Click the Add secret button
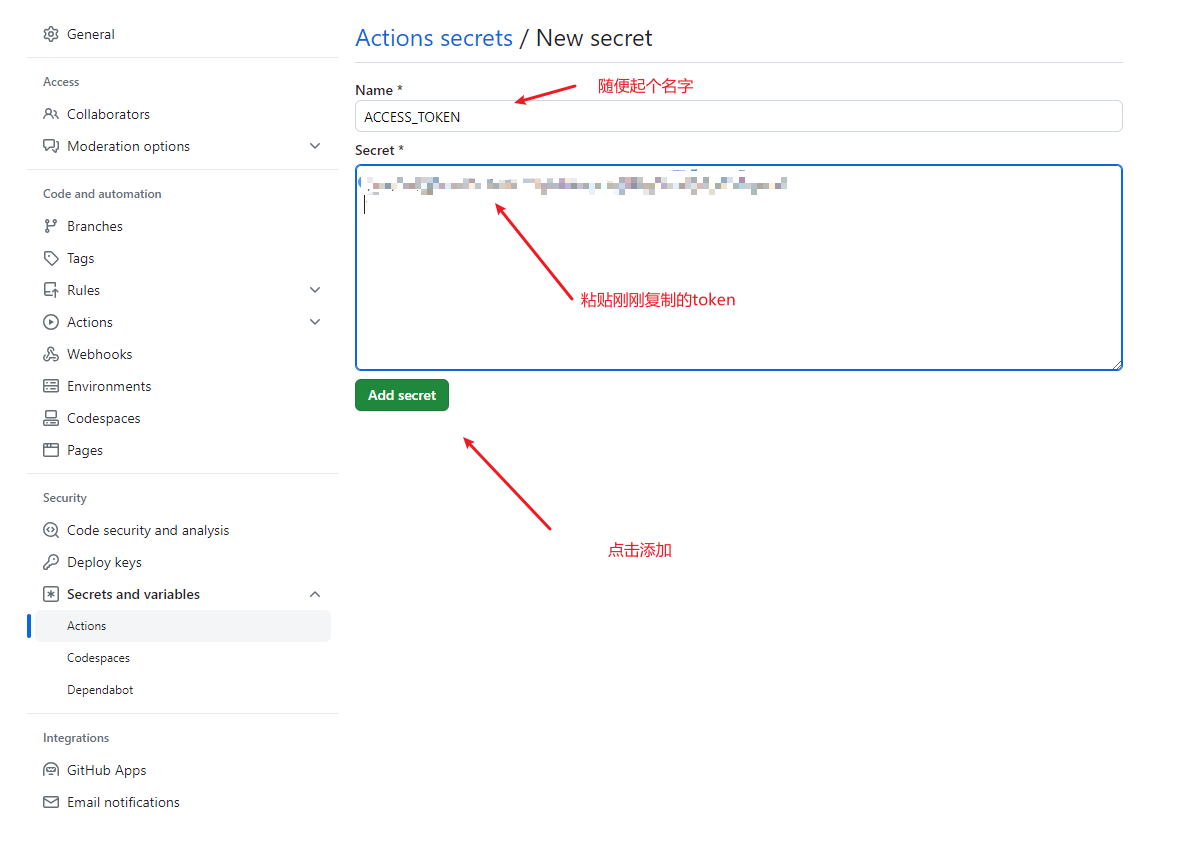This screenshot has width=1183, height=844. (x=401, y=395)
